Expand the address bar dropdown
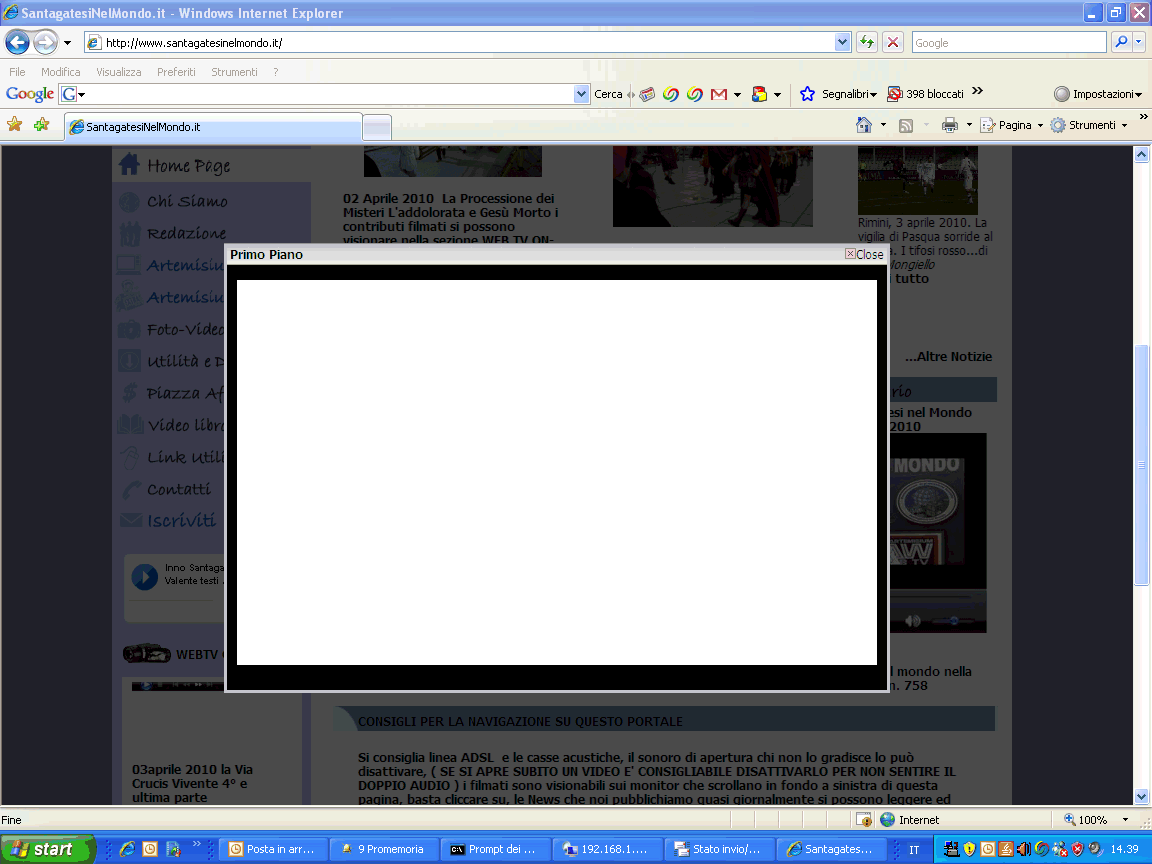 [842, 42]
